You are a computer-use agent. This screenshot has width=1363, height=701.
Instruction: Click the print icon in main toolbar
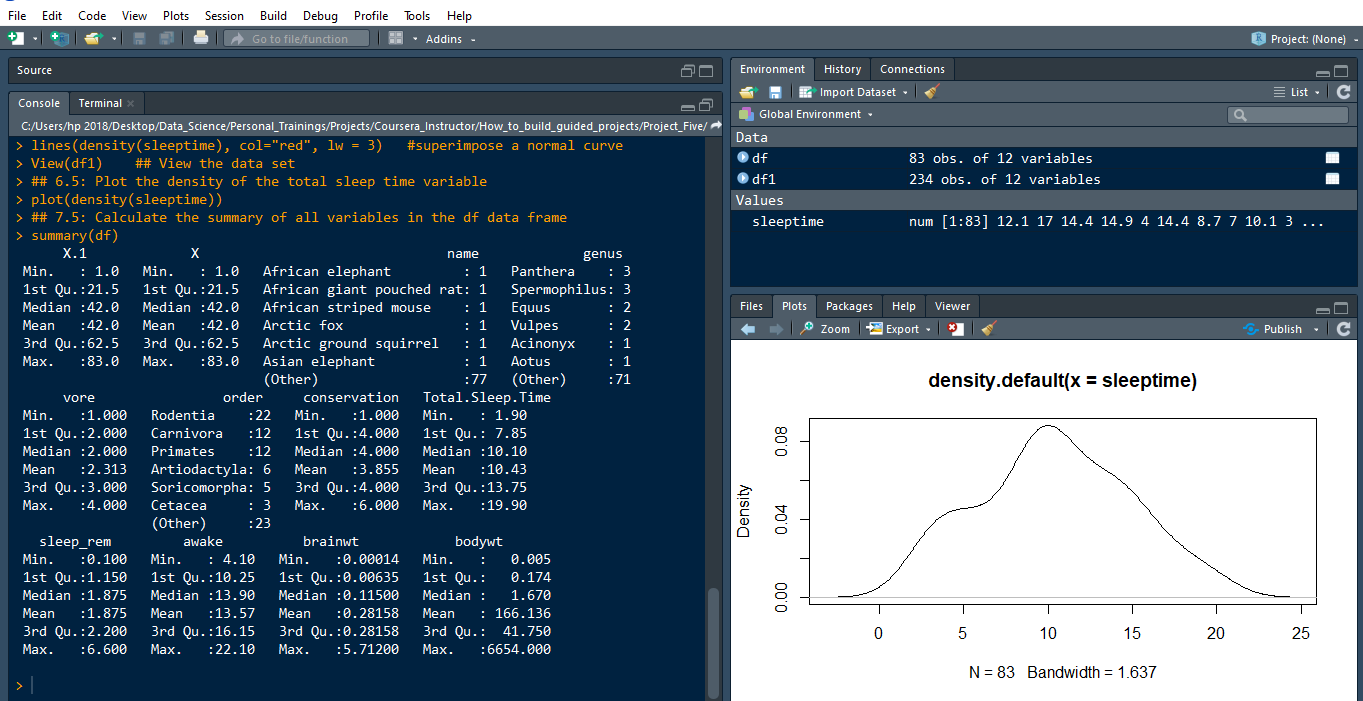(x=201, y=38)
